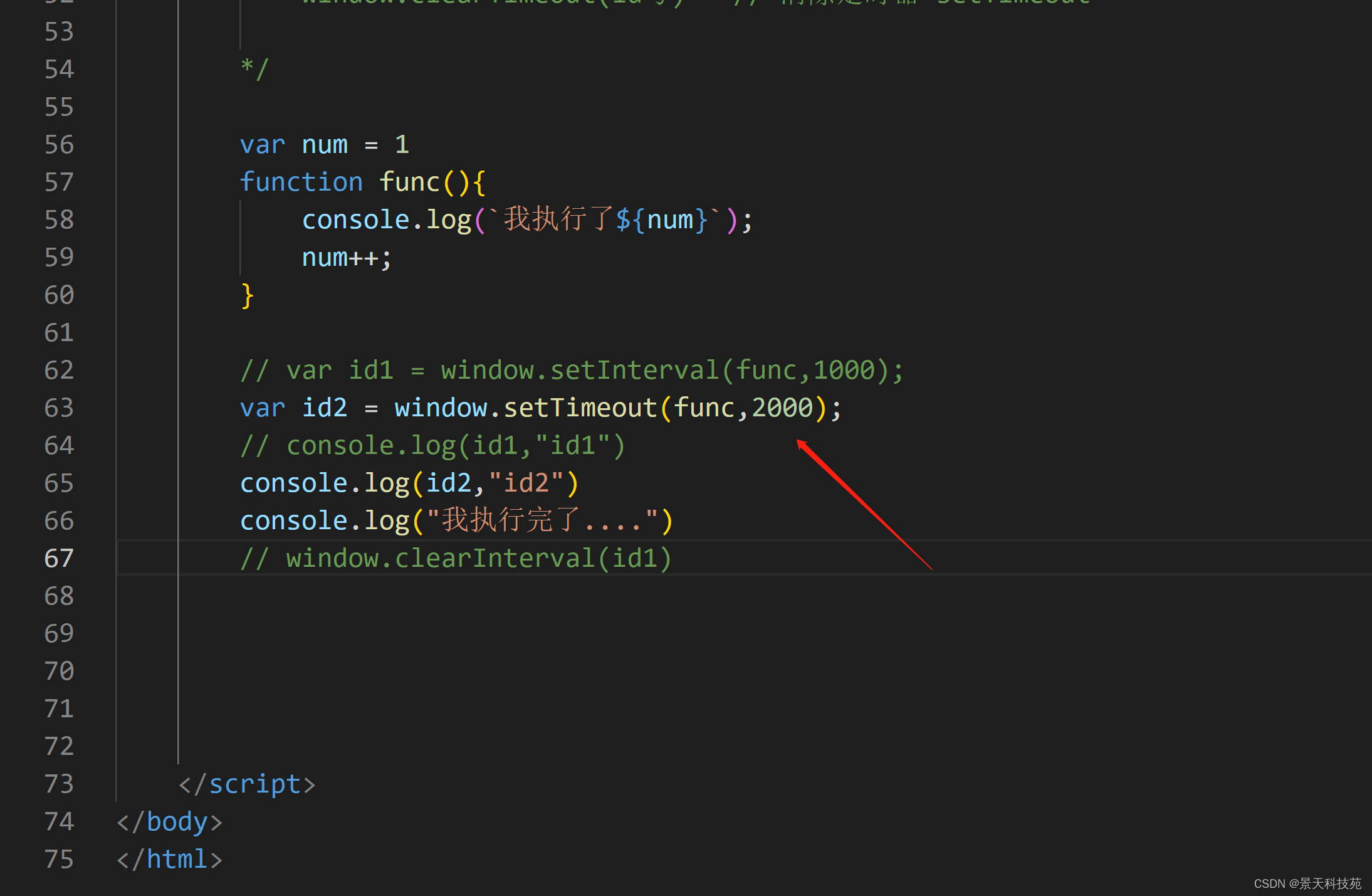Click the "id2" string on line 65

click(526, 483)
